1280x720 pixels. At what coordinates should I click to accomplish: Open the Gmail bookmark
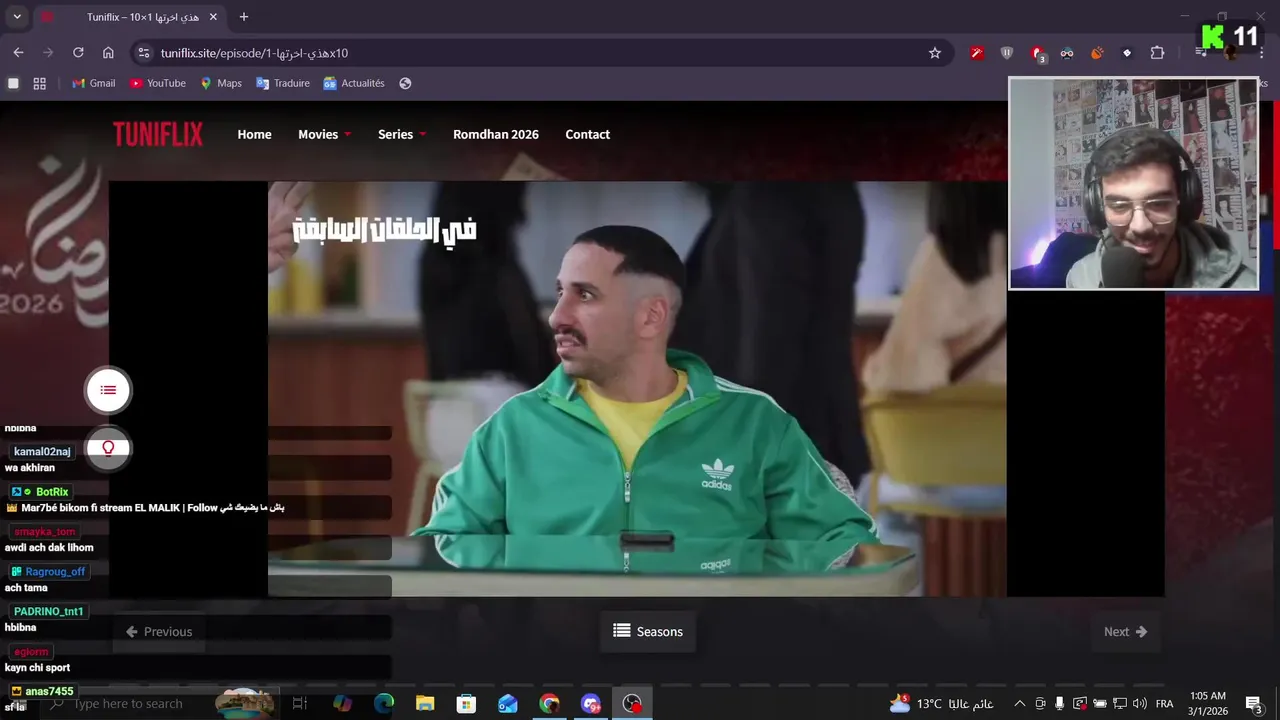click(x=93, y=83)
